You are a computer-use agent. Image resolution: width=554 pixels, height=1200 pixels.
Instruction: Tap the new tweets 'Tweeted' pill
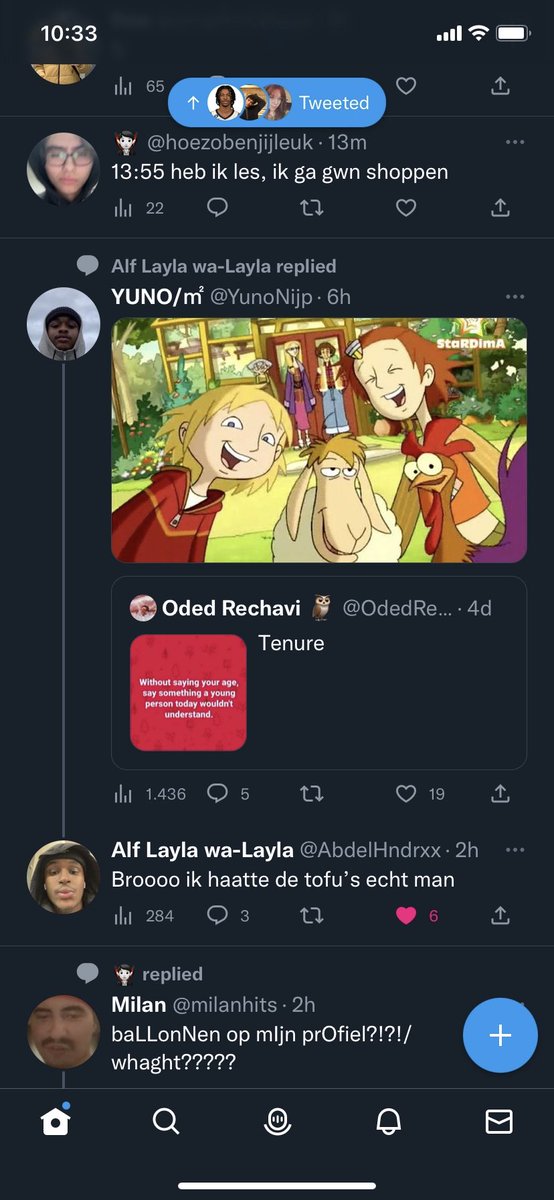click(277, 102)
